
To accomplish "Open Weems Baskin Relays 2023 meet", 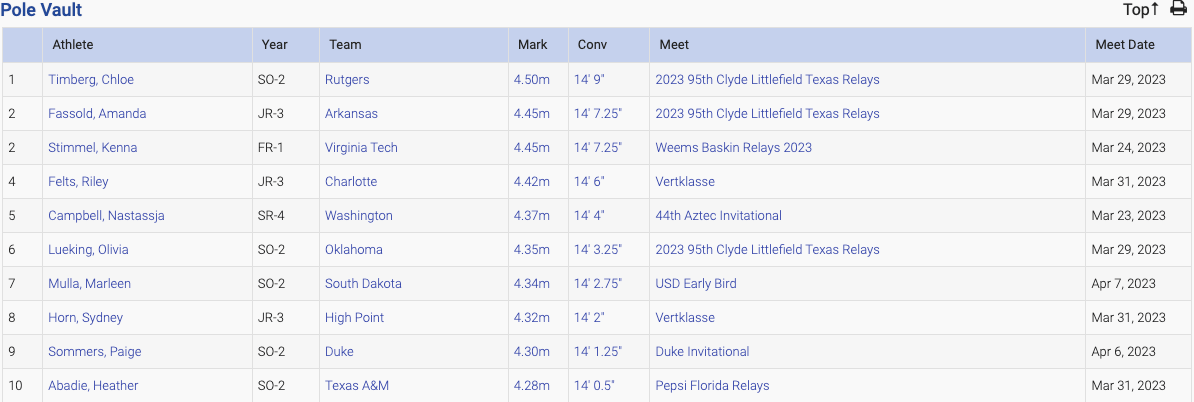I will (733, 148).
